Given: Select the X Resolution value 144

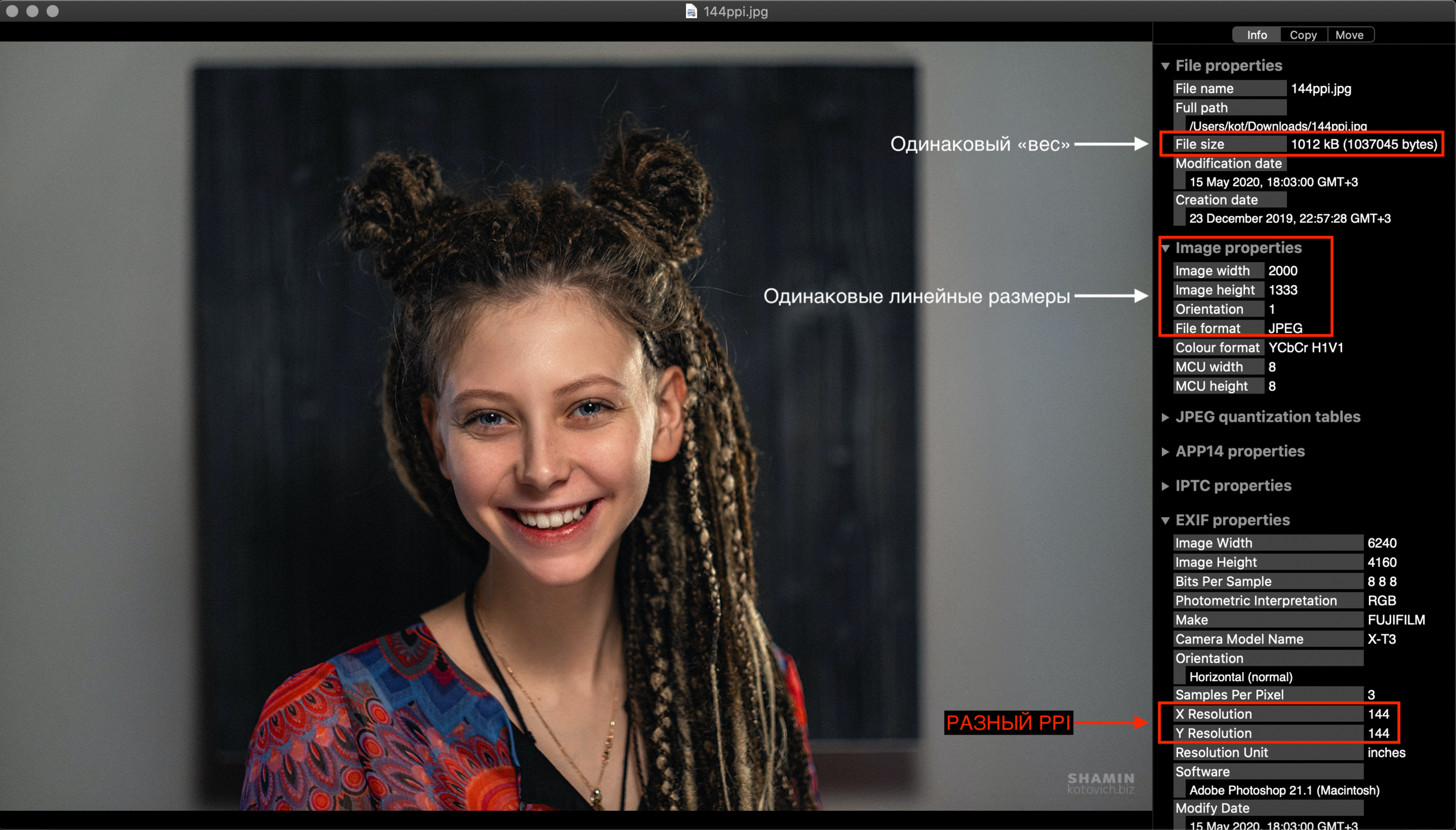Looking at the screenshot, I should pyautogui.click(x=1378, y=713).
